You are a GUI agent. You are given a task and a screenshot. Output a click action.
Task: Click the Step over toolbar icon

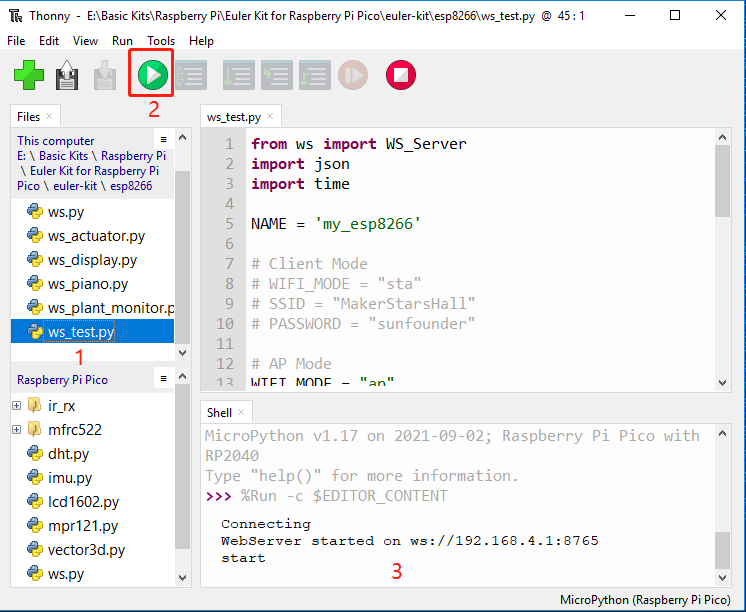[x=239, y=75]
